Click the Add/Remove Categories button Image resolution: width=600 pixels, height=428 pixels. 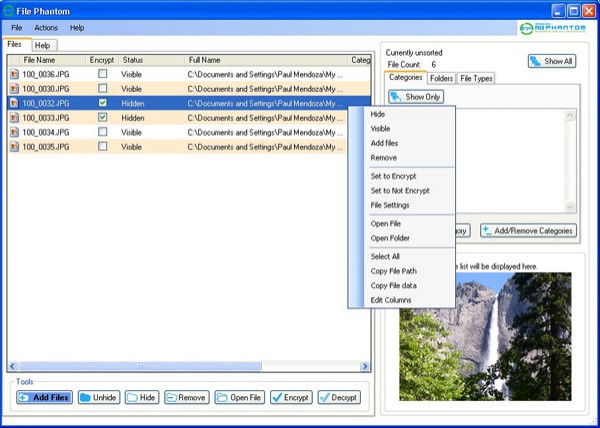pyautogui.click(x=528, y=231)
